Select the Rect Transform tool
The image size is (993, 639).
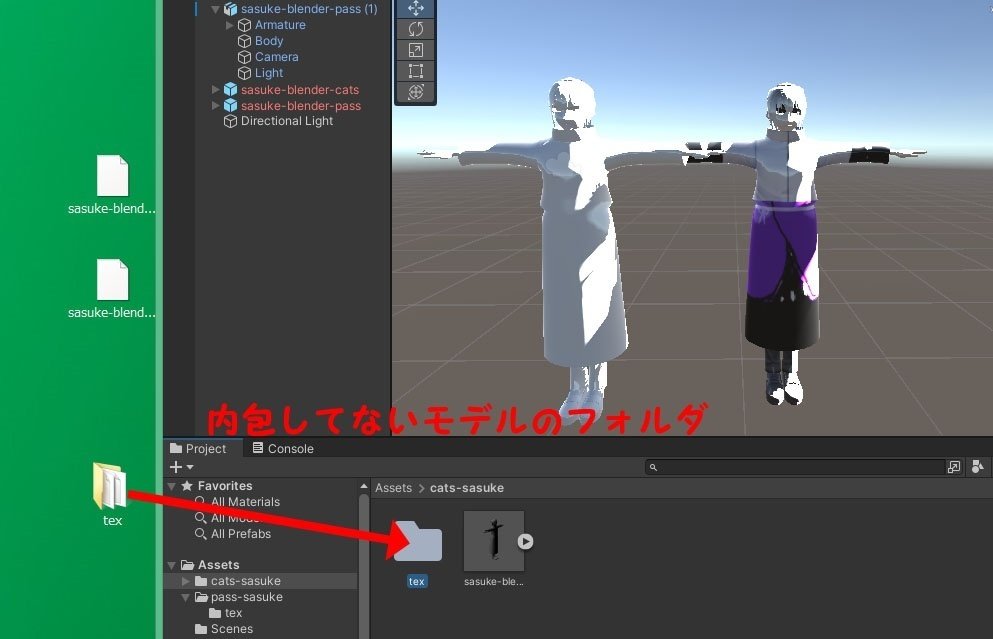[415, 71]
